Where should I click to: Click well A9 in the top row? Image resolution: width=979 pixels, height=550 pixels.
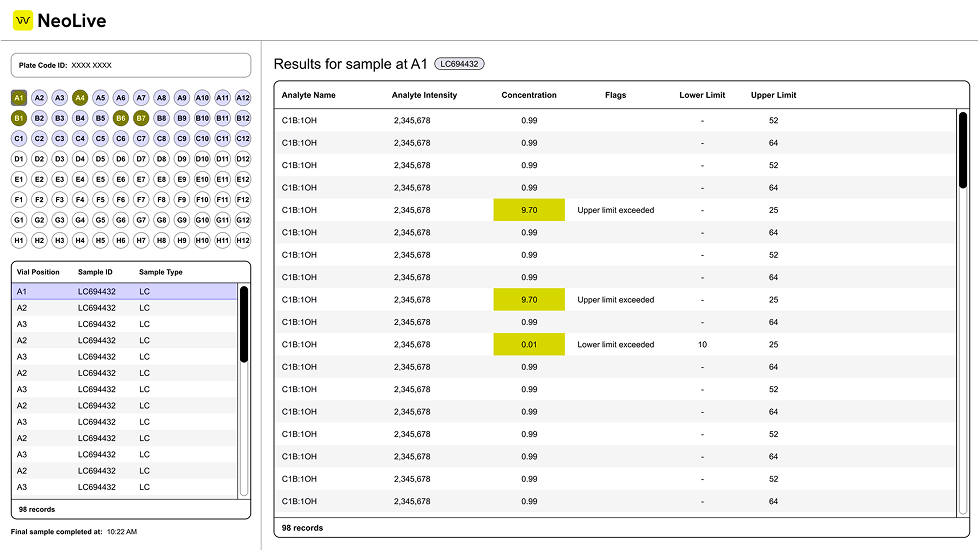(182, 98)
